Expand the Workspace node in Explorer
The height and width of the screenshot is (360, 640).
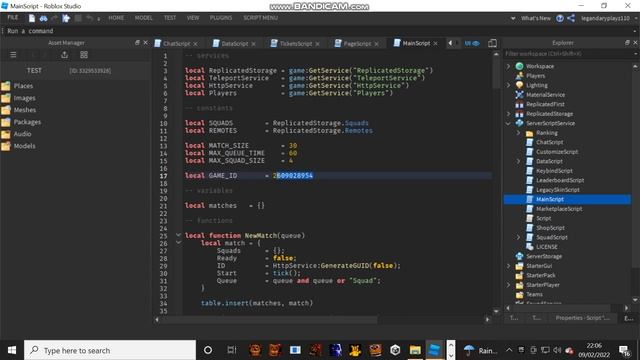point(509,66)
